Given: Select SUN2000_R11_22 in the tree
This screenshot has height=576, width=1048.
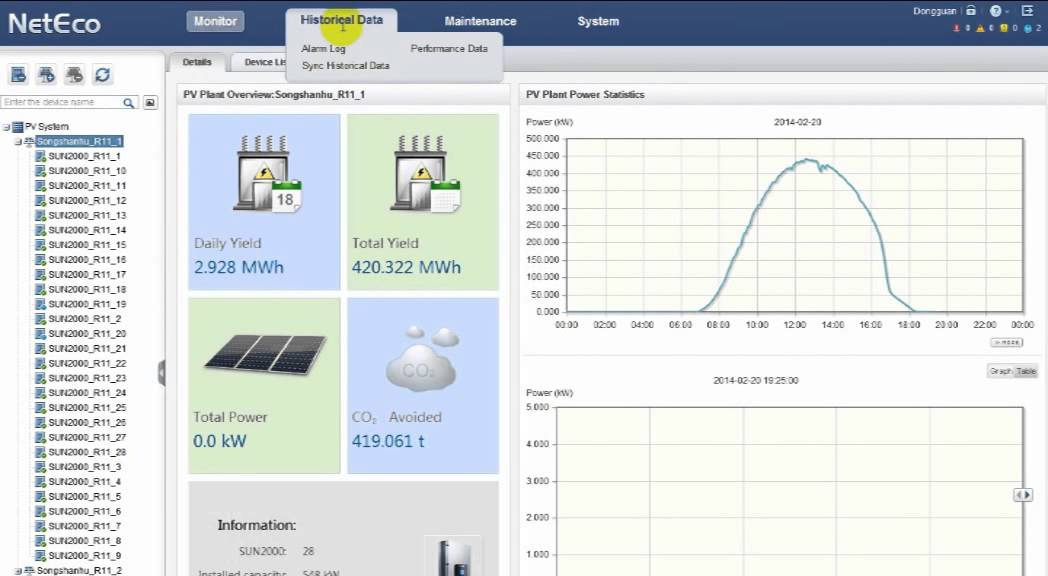Looking at the screenshot, I should (87, 364).
